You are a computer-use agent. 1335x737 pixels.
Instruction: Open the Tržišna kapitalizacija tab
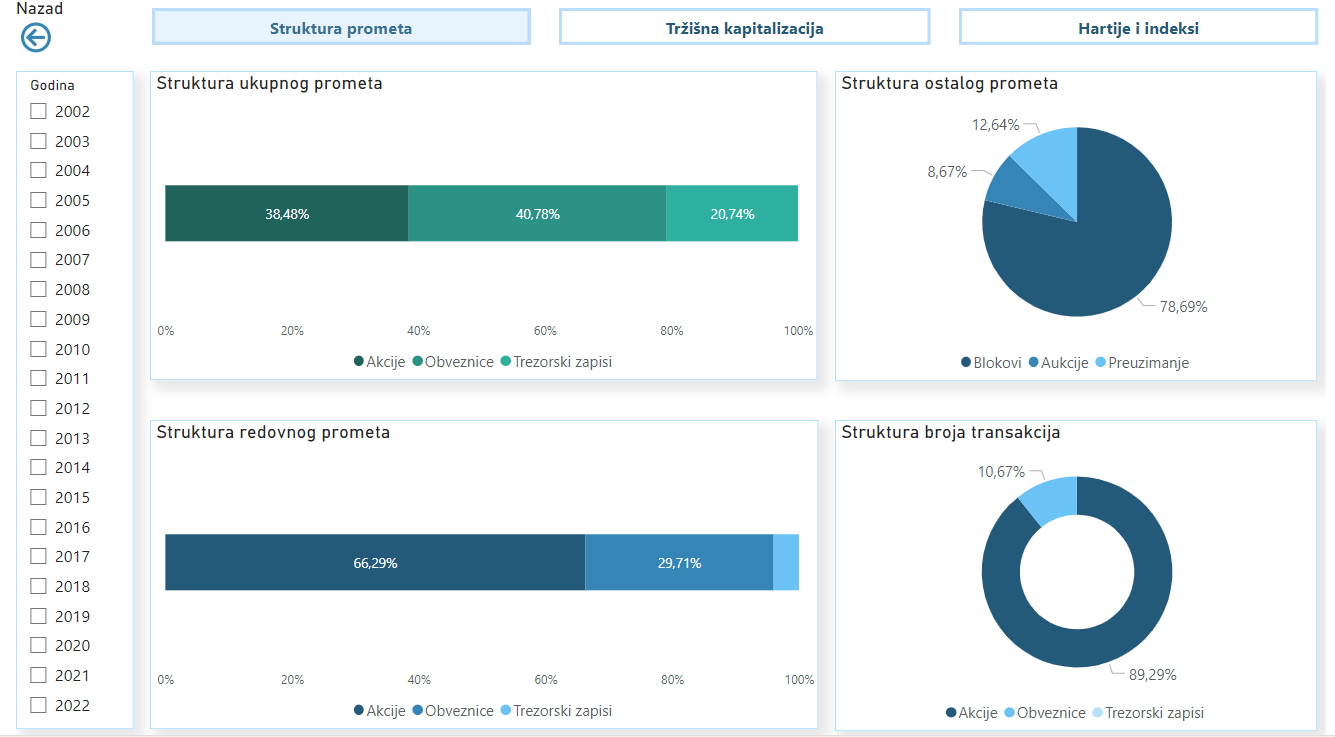point(744,28)
